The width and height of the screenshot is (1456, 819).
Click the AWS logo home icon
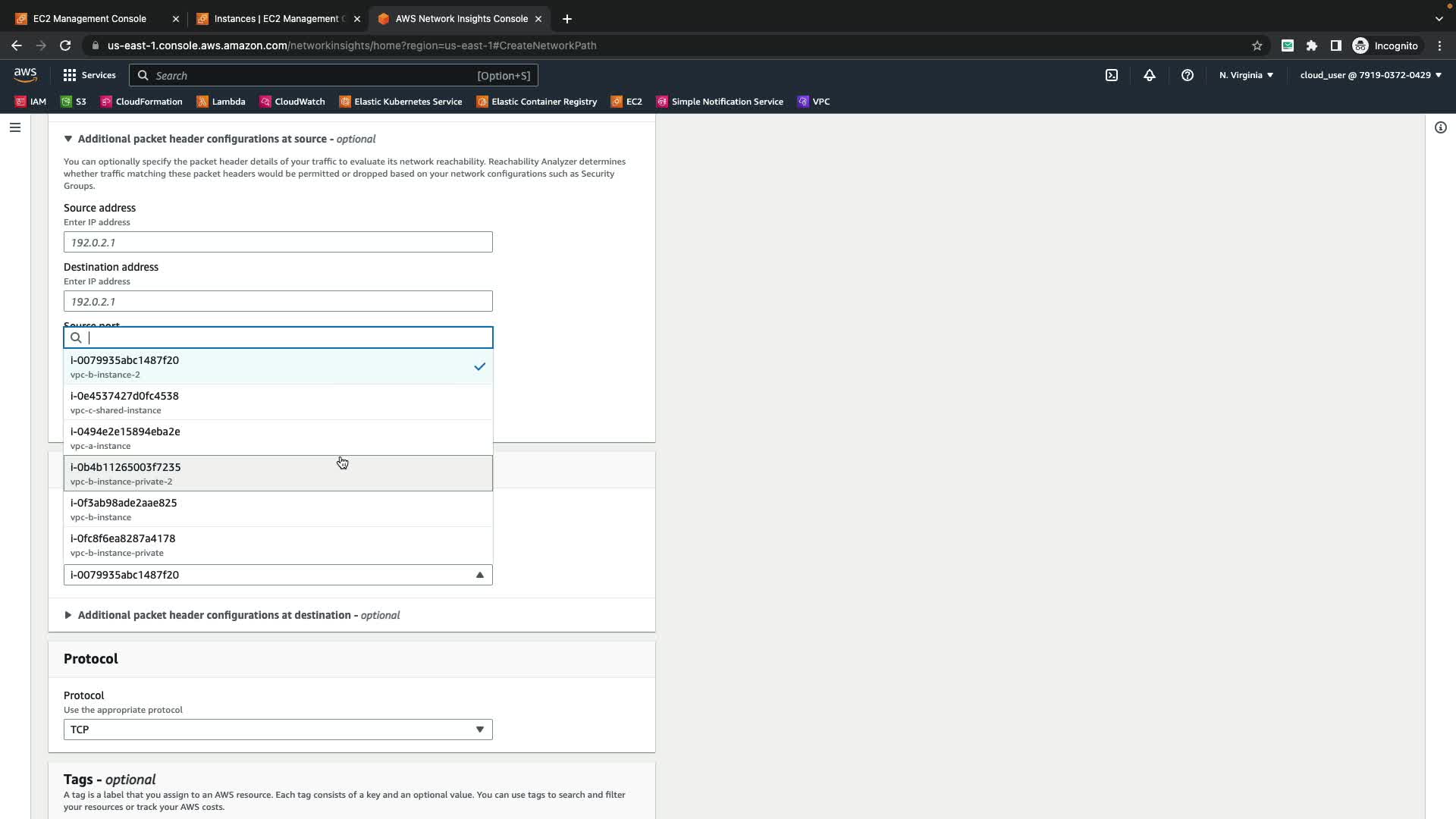click(25, 74)
